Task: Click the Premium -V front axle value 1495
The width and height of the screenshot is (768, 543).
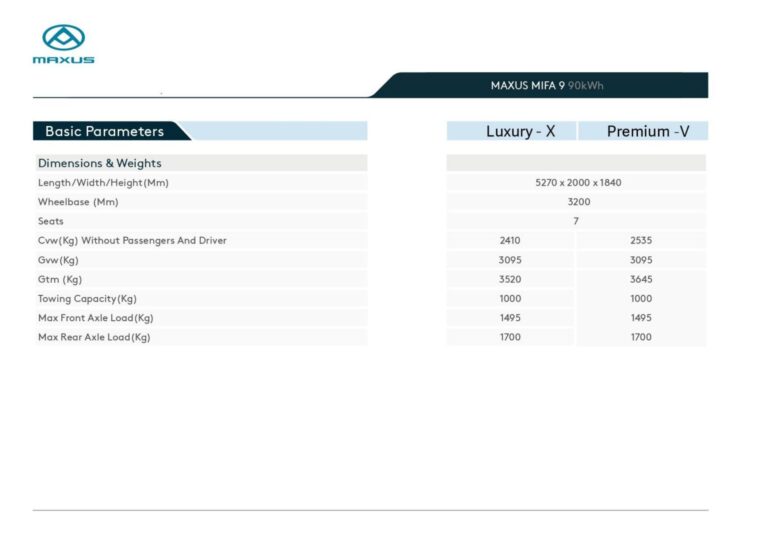Action: click(x=641, y=318)
